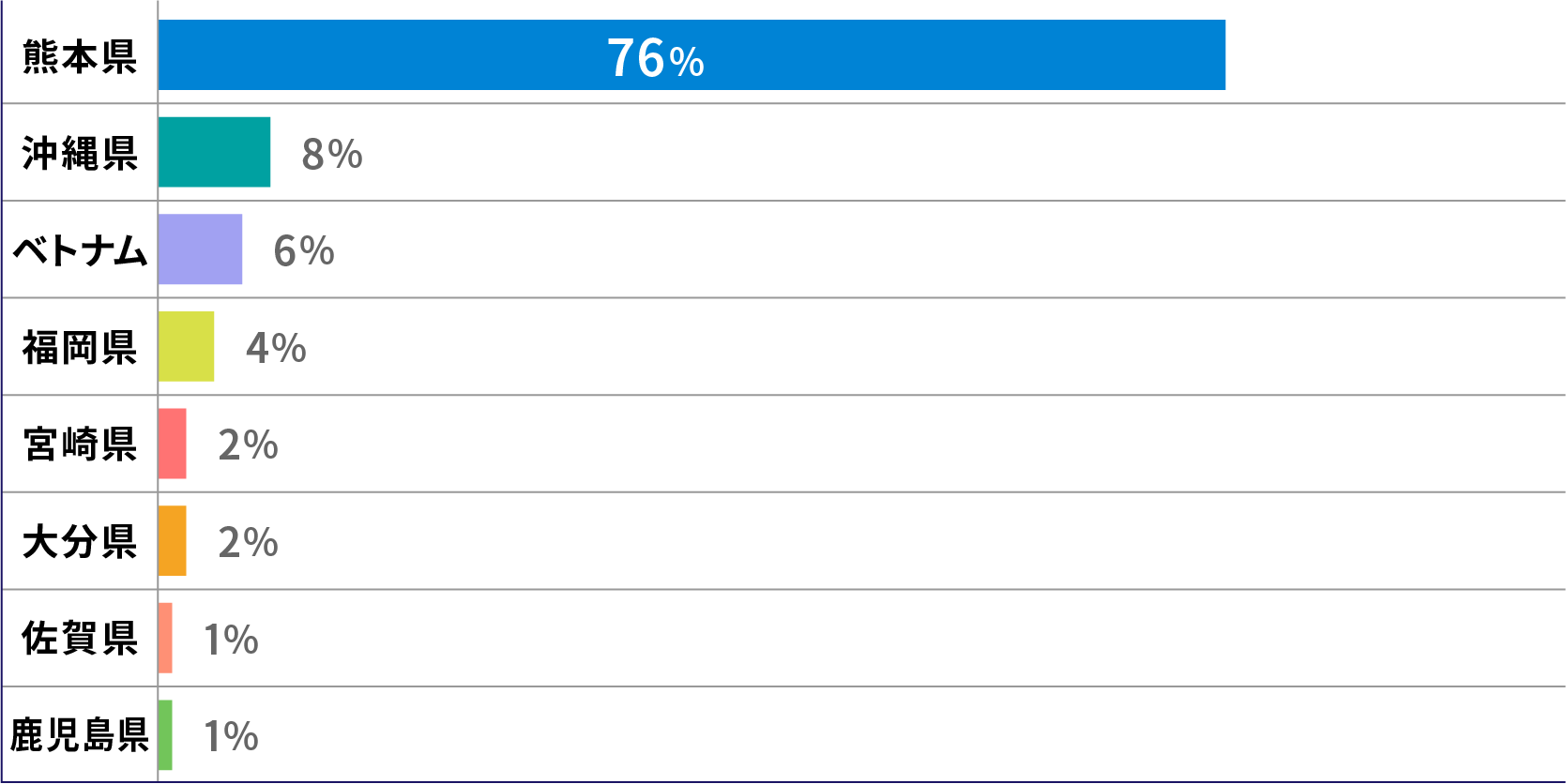The image size is (1566, 784).
Task: Click the lavender ベトナム bar
Action: pos(200,249)
